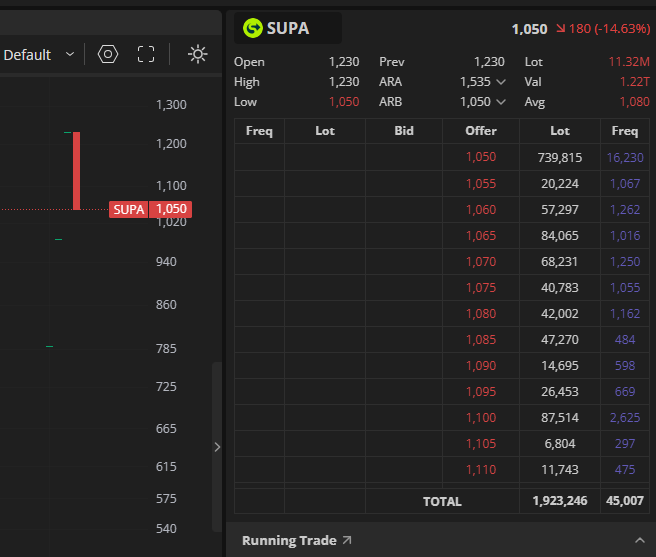This screenshot has height=557, width=656.
Task: Expand the ARA 1,535 dropdown
Action: pyautogui.click(x=501, y=82)
